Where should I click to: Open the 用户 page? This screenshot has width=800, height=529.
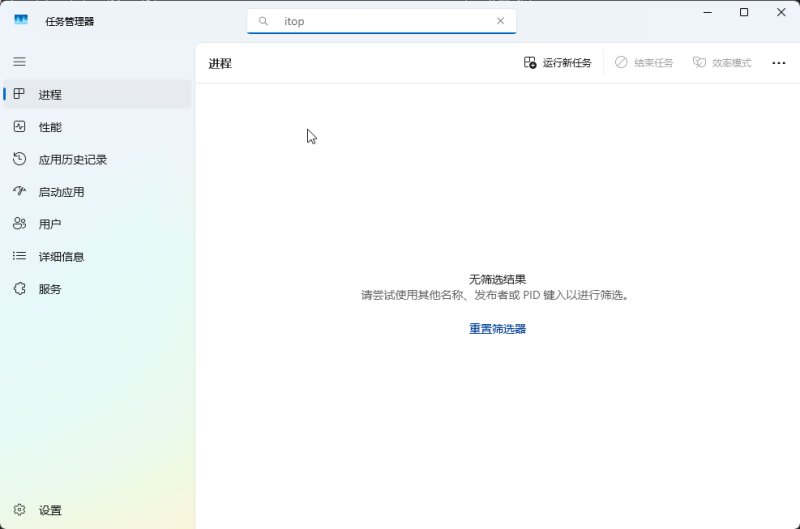coord(97,224)
